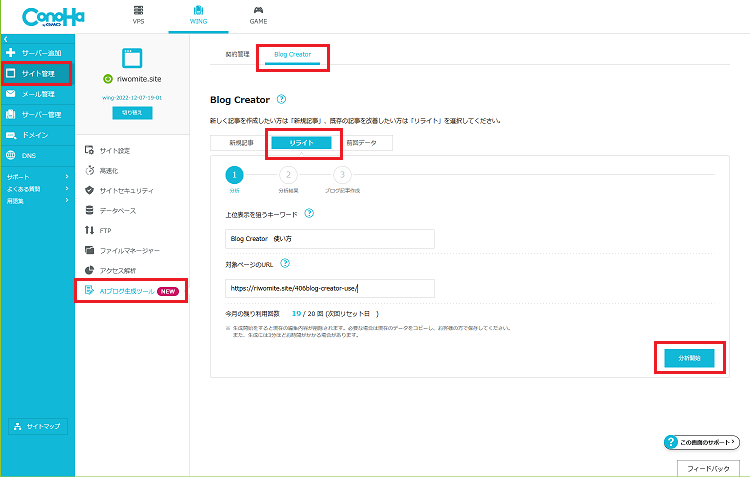The image size is (750, 477).
Task: Click the サーバー管理 building icon
Action: [x=11, y=114]
